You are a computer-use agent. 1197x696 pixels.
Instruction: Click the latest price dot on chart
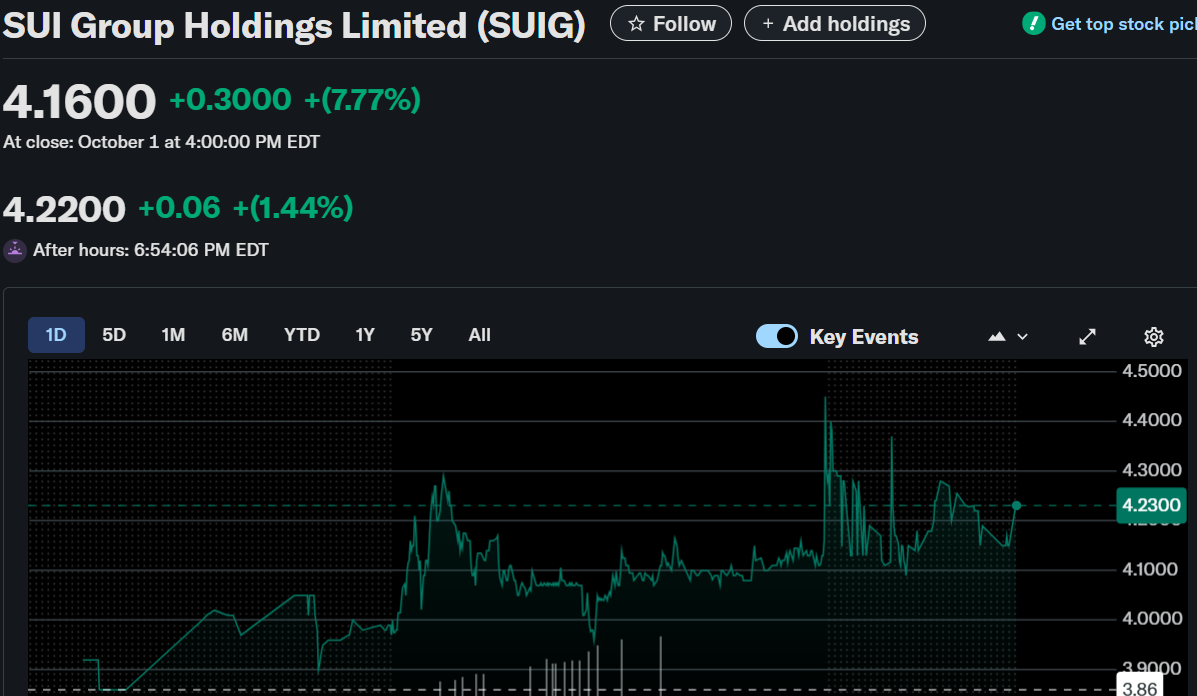[x=1017, y=505]
